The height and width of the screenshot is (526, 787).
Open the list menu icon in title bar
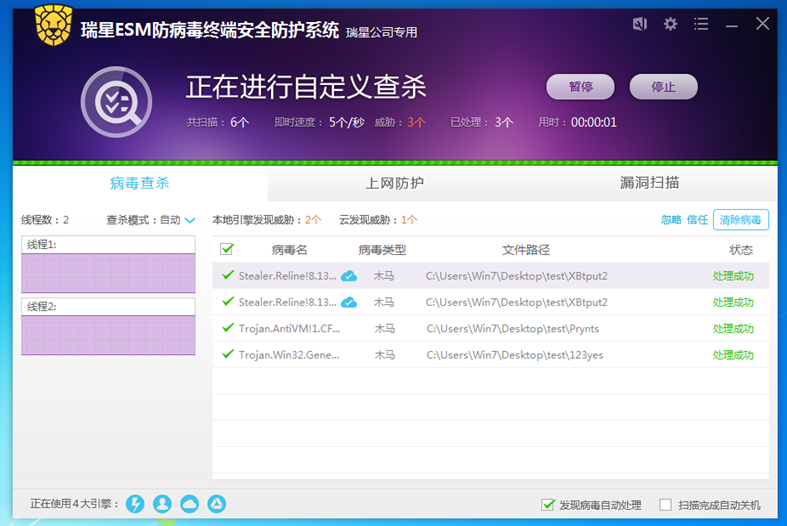(x=701, y=24)
